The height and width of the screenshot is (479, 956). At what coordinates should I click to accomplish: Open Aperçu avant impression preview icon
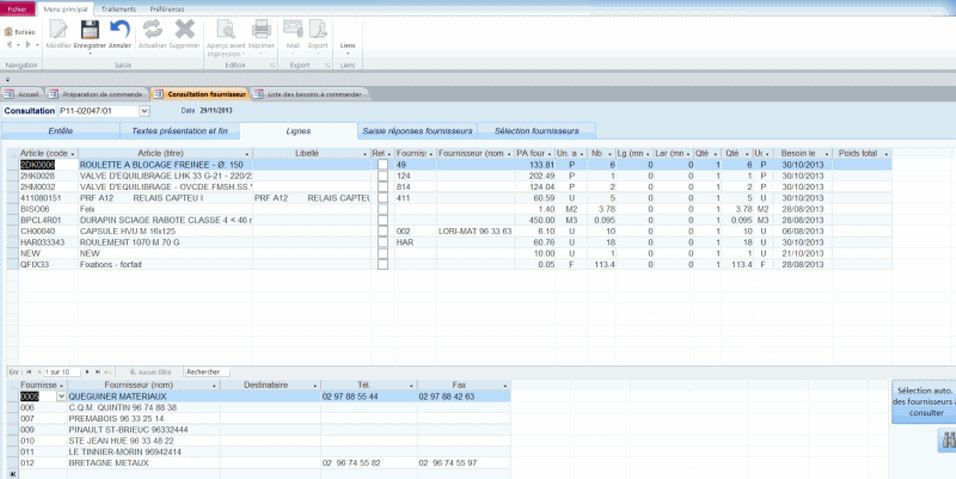coord(226,29)
